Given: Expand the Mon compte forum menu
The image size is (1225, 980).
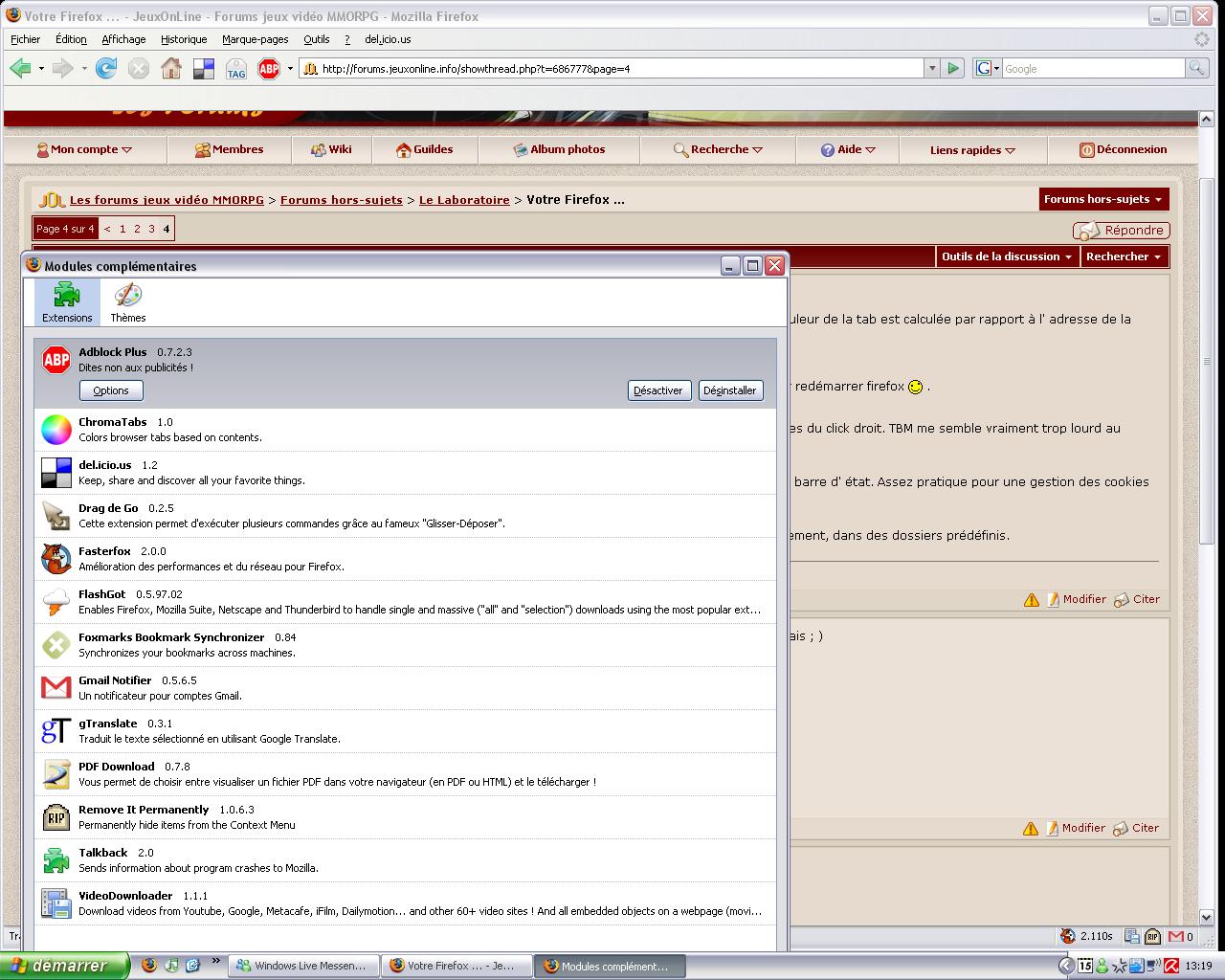Looking at the screenshot, I should tap(84, 149).
